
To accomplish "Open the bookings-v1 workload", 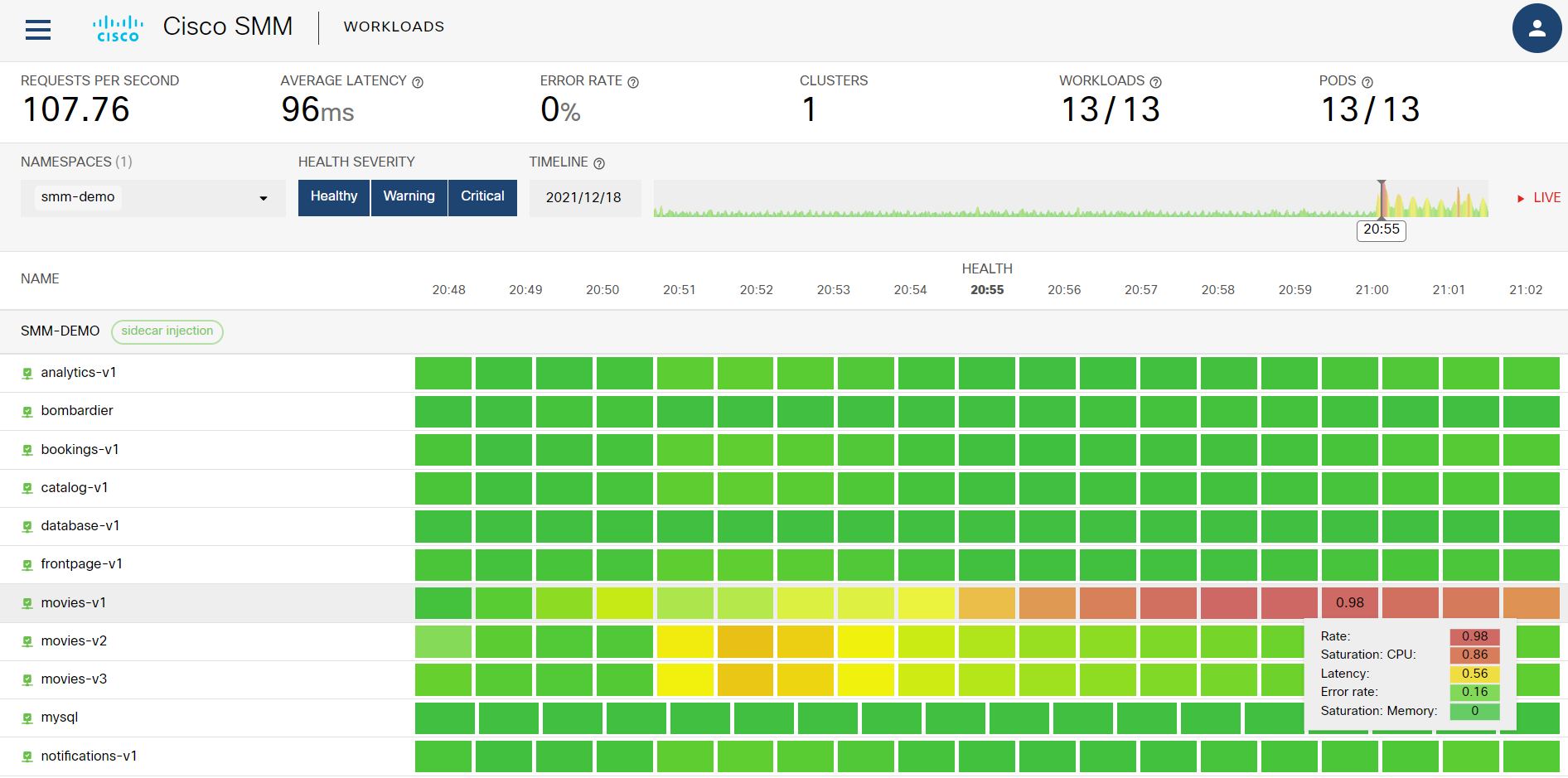I will (x=80, y=450).
